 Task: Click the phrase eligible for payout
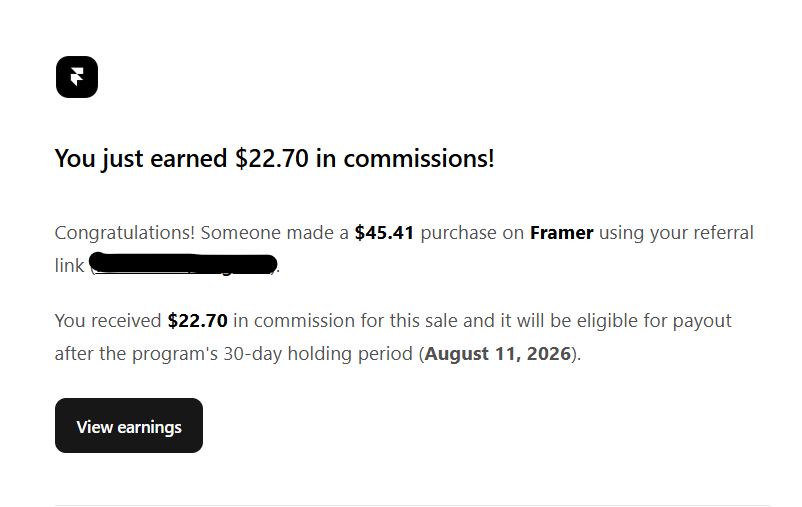click(x=654, y=321)
